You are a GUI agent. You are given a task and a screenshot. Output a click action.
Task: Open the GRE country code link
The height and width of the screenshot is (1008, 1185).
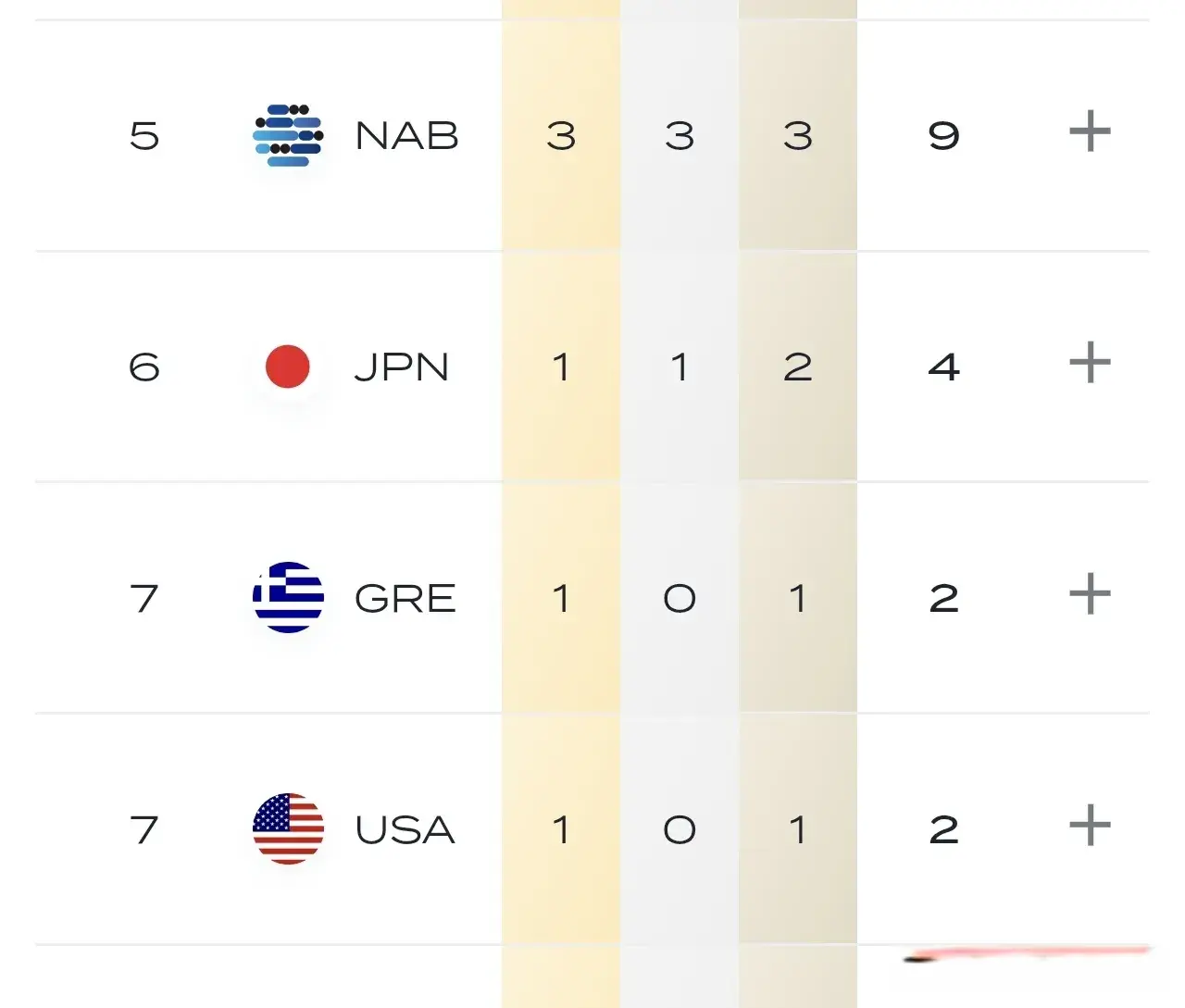coord(405,599)
